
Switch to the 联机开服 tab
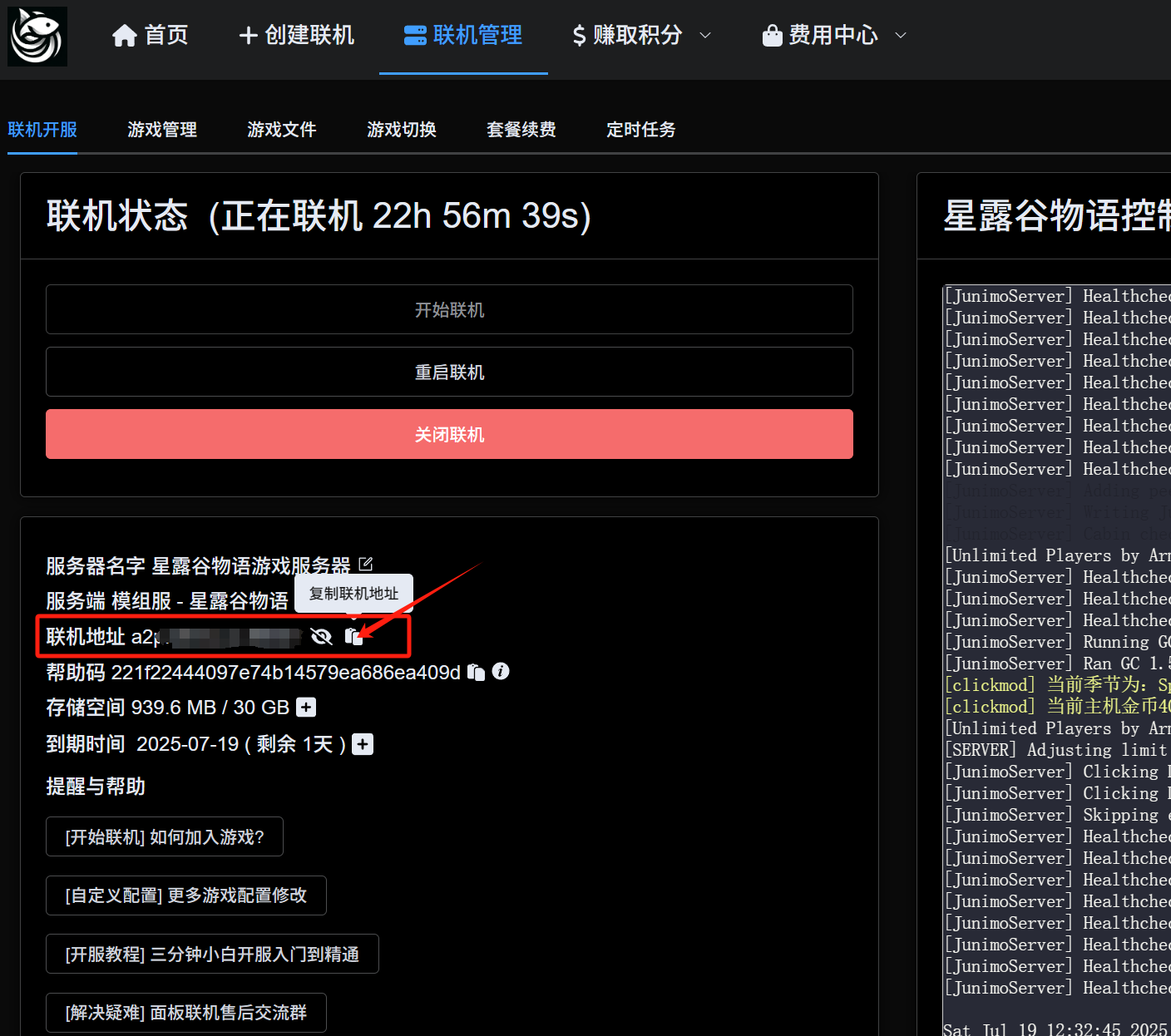42,130
